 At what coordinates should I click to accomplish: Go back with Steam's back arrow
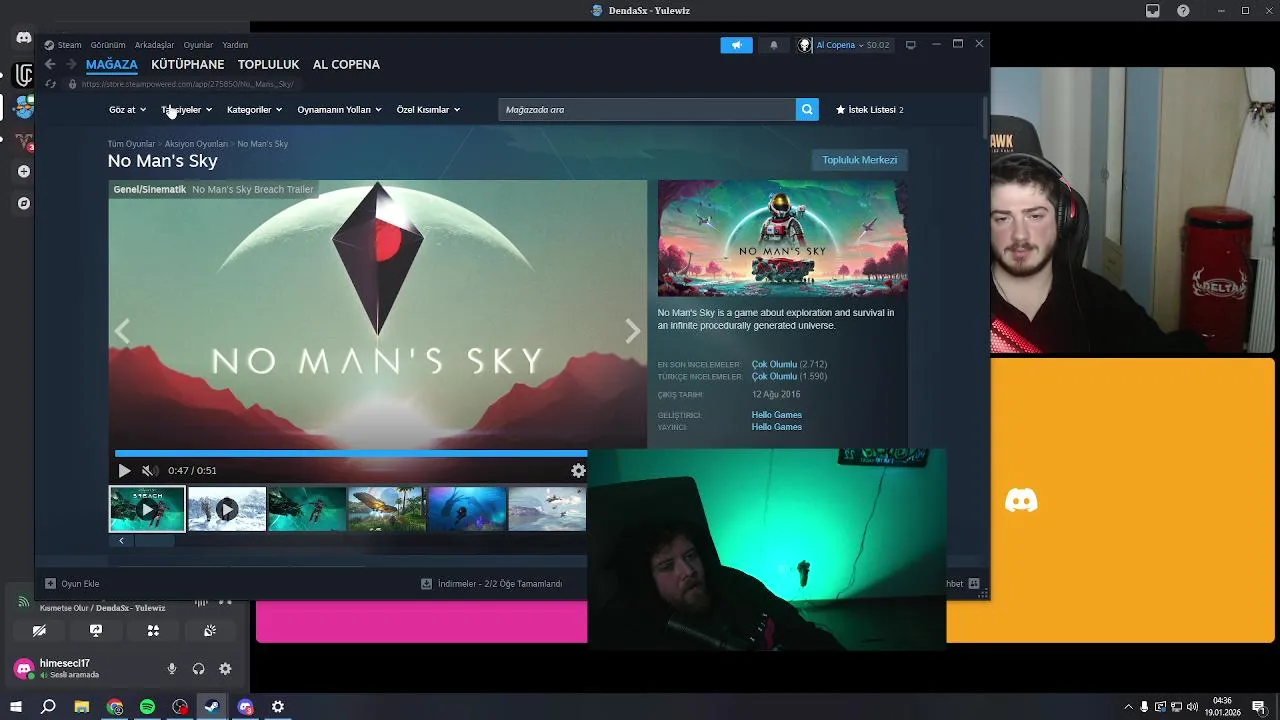tap(50, 64)
